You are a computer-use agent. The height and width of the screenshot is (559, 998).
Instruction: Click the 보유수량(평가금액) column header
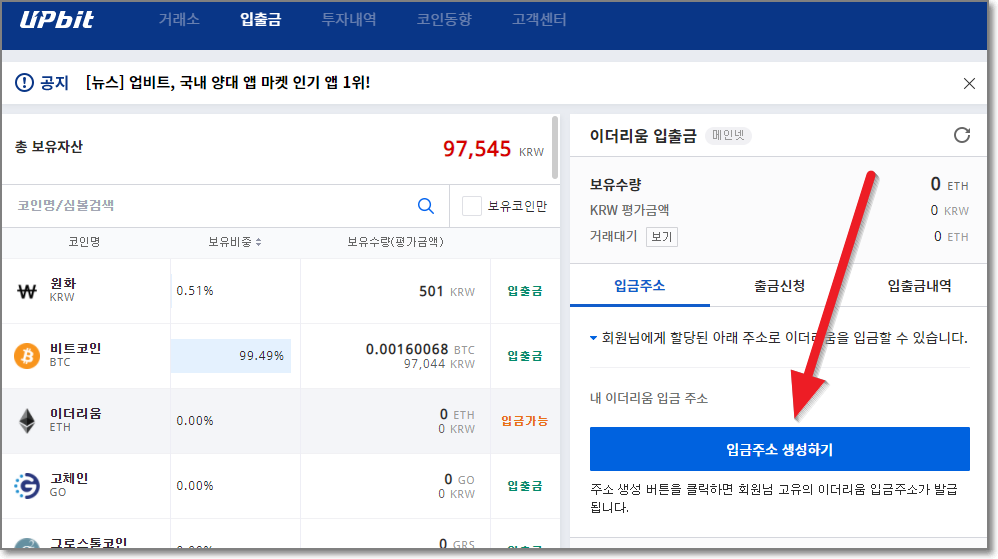pos(395,242)
